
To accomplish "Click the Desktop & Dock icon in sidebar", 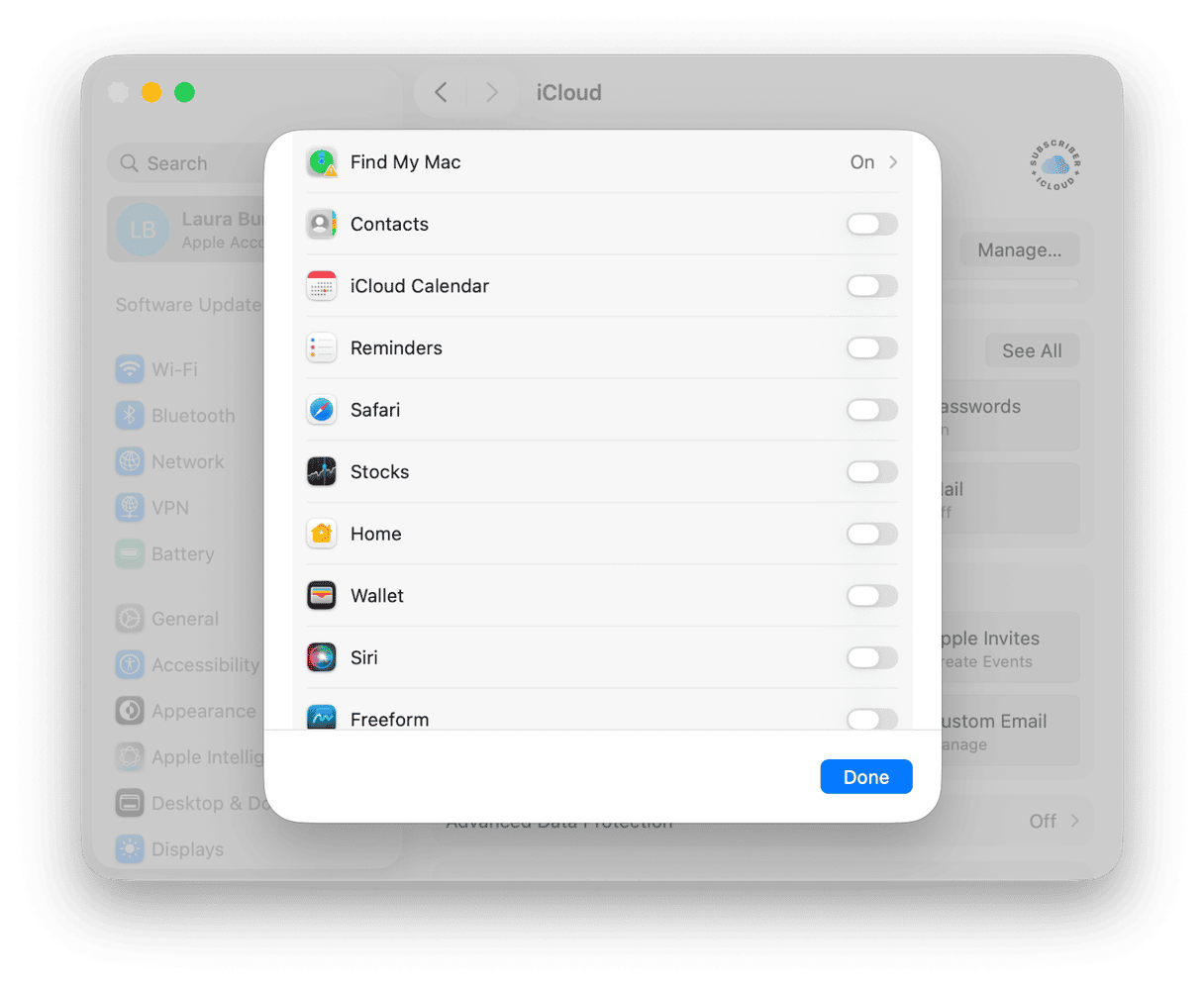I will coord(130,803).
